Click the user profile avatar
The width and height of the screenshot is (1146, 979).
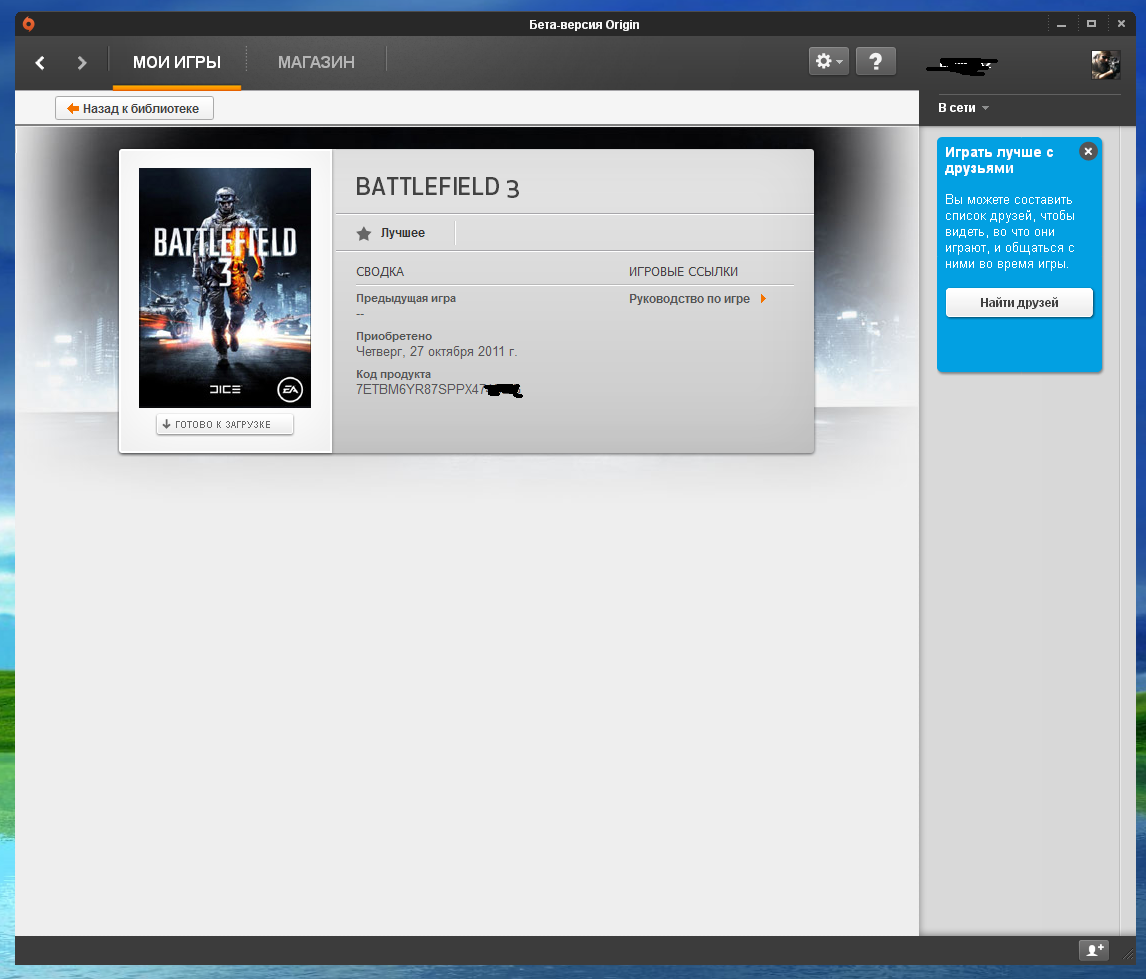[x=1105, y=65]
